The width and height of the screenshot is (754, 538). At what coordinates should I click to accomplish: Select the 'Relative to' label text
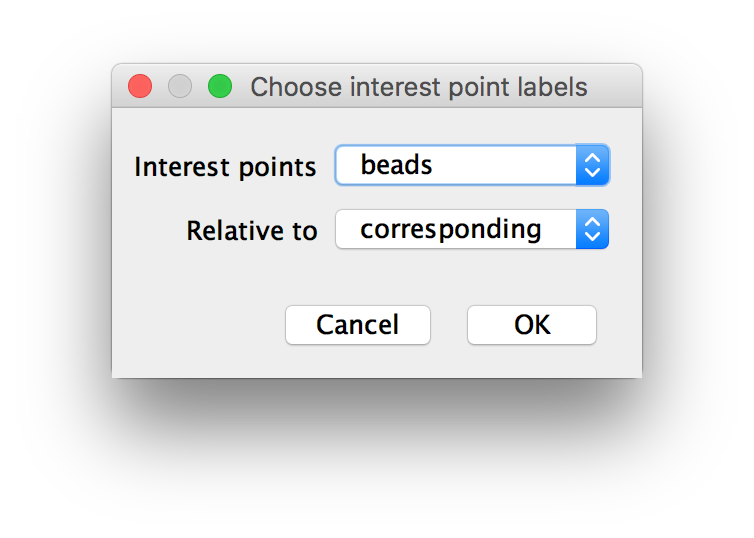pos(252,230)
